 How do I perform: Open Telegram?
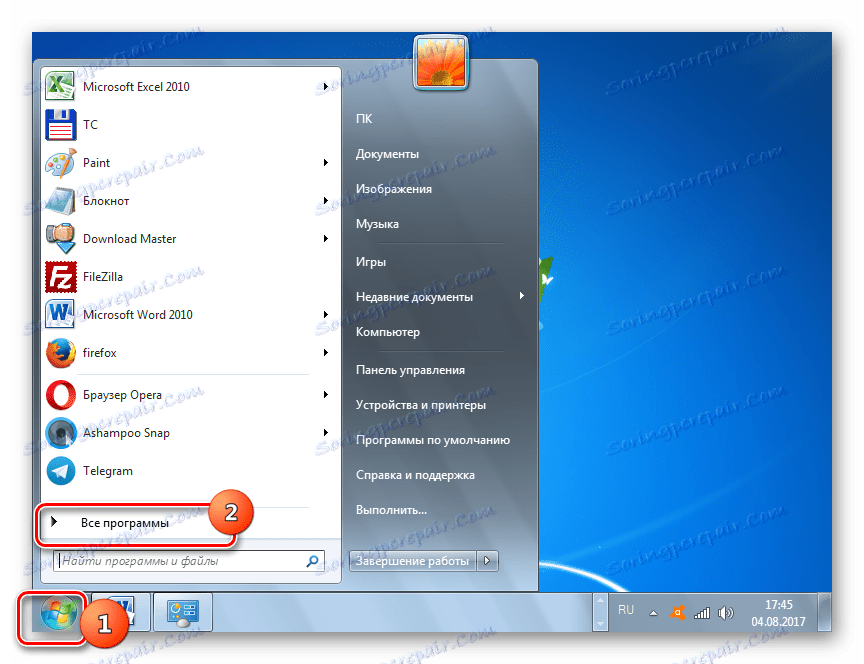tap(108, 471)
